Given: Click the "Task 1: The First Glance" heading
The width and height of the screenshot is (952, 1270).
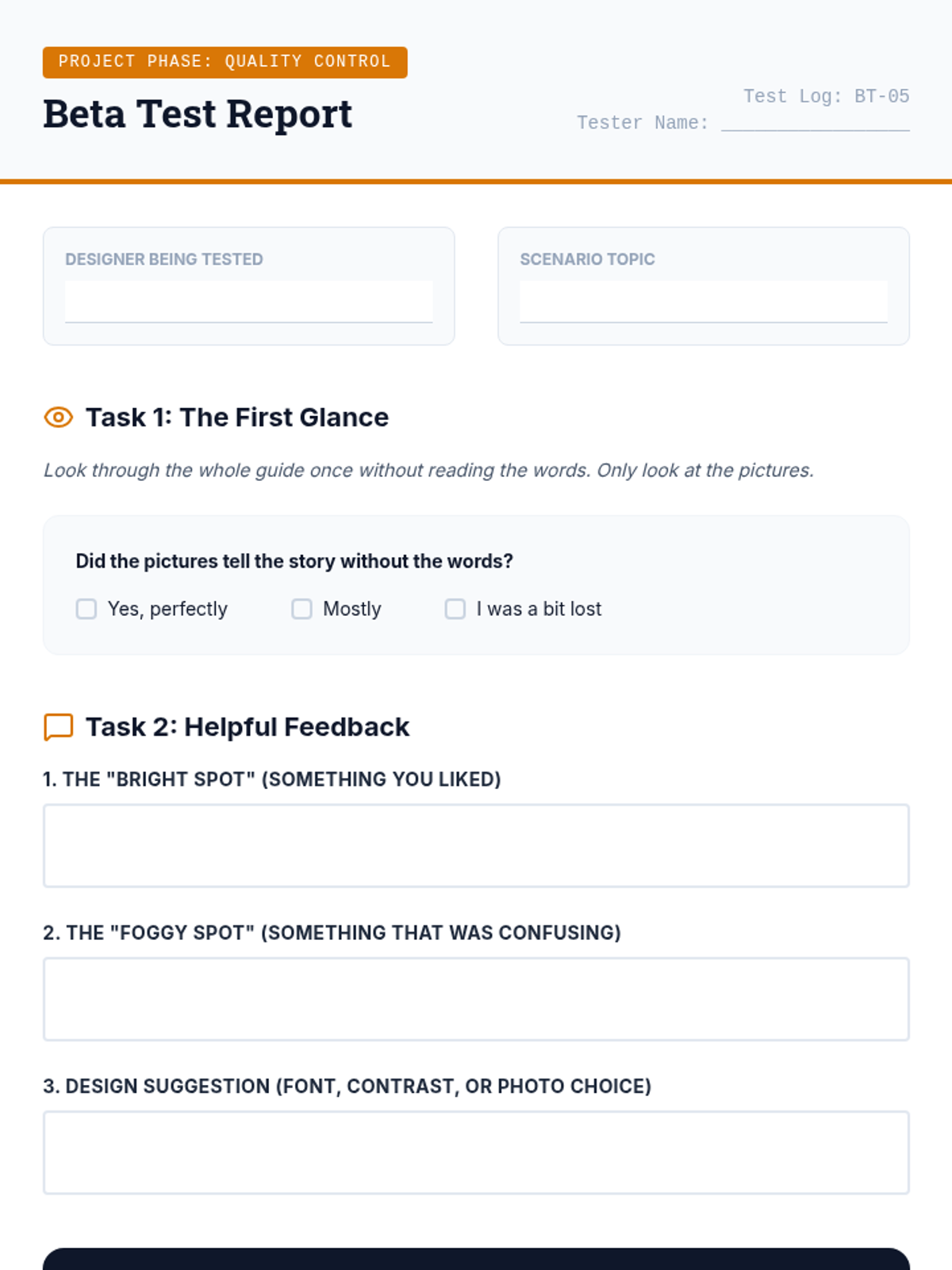Looking at the screenshot, I should pos(237,418).
